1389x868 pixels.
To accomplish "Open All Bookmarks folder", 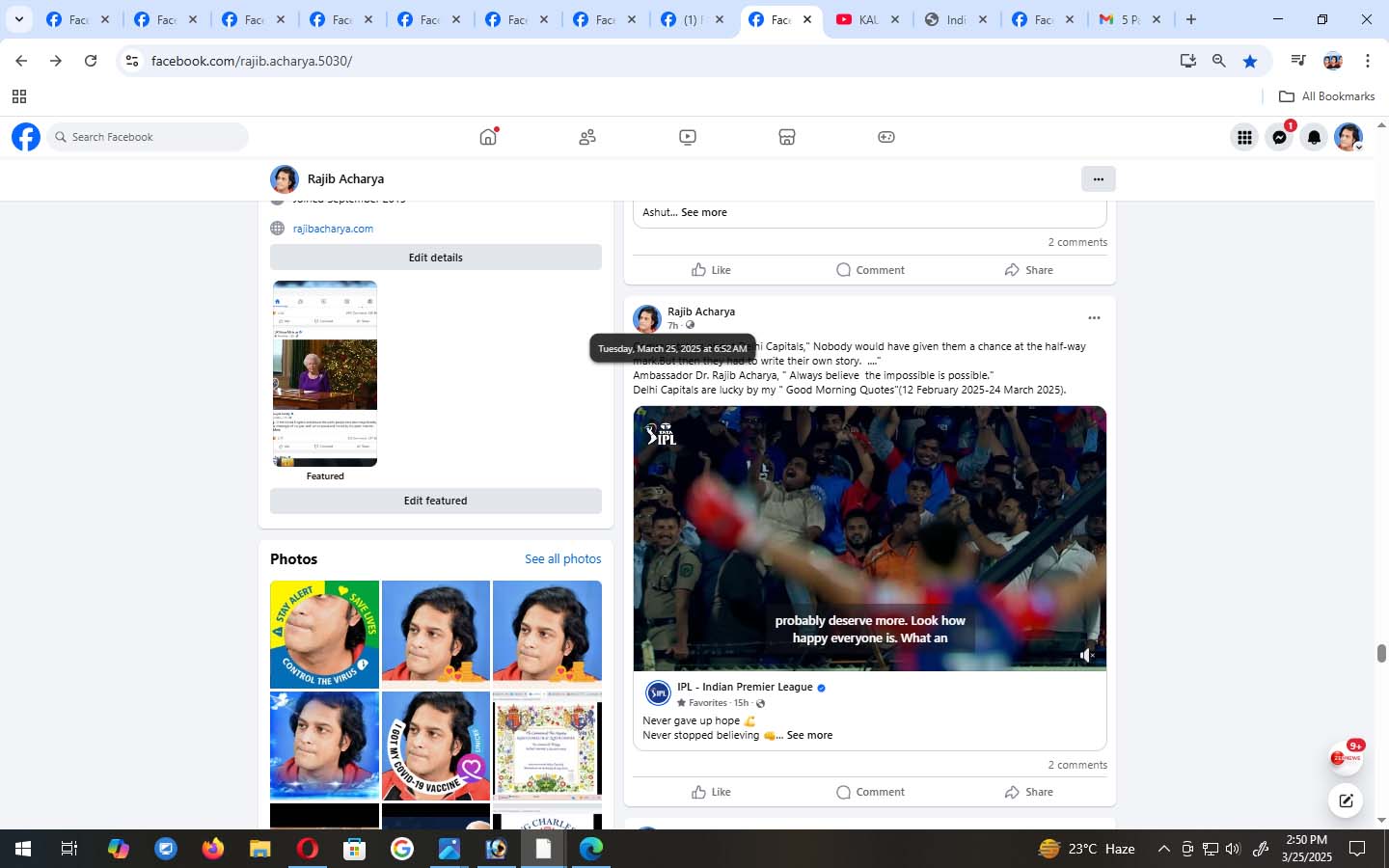I will 1326,96.
